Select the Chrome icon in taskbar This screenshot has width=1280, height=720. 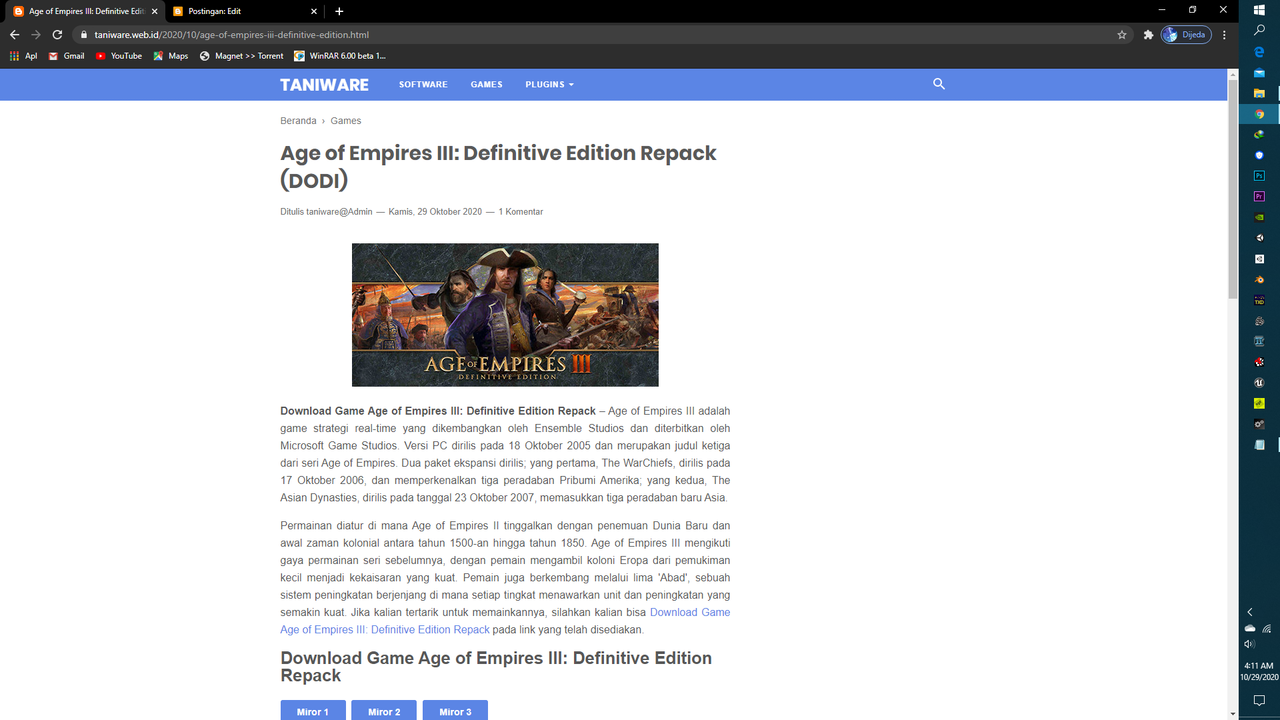coord(1260,114)
